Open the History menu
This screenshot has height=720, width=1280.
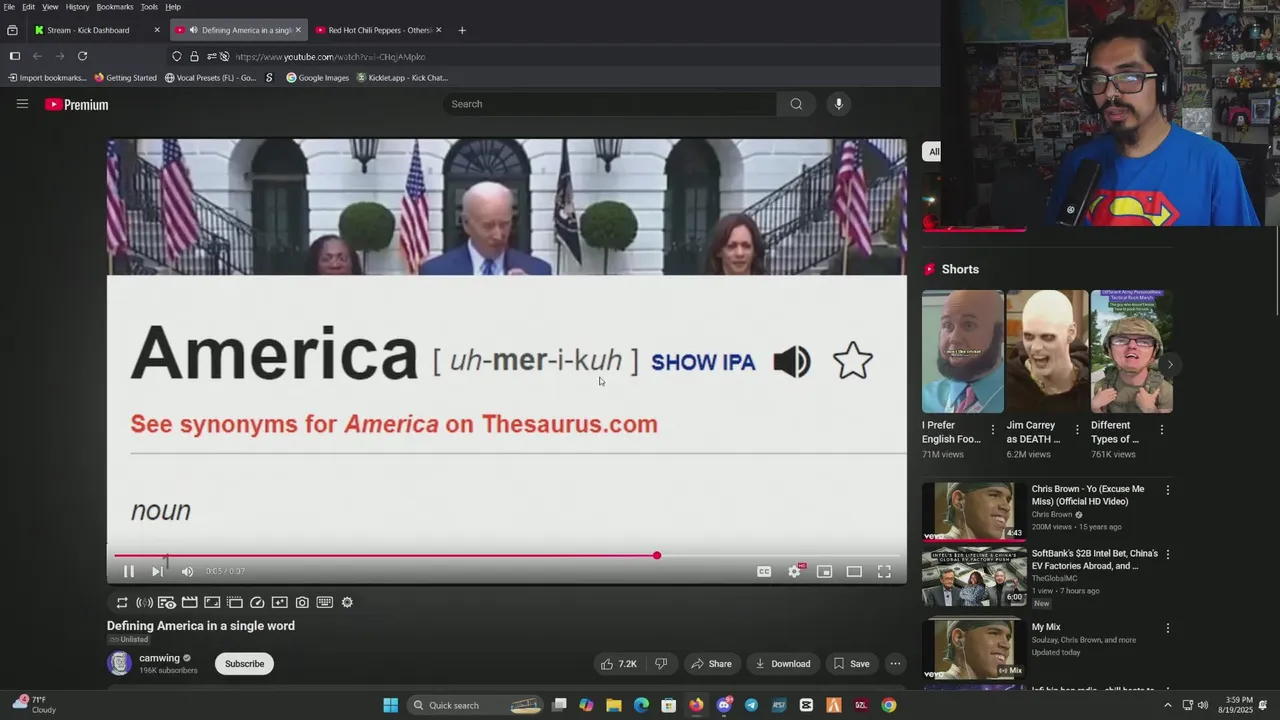pyautogui.click(x=77, y=7)
